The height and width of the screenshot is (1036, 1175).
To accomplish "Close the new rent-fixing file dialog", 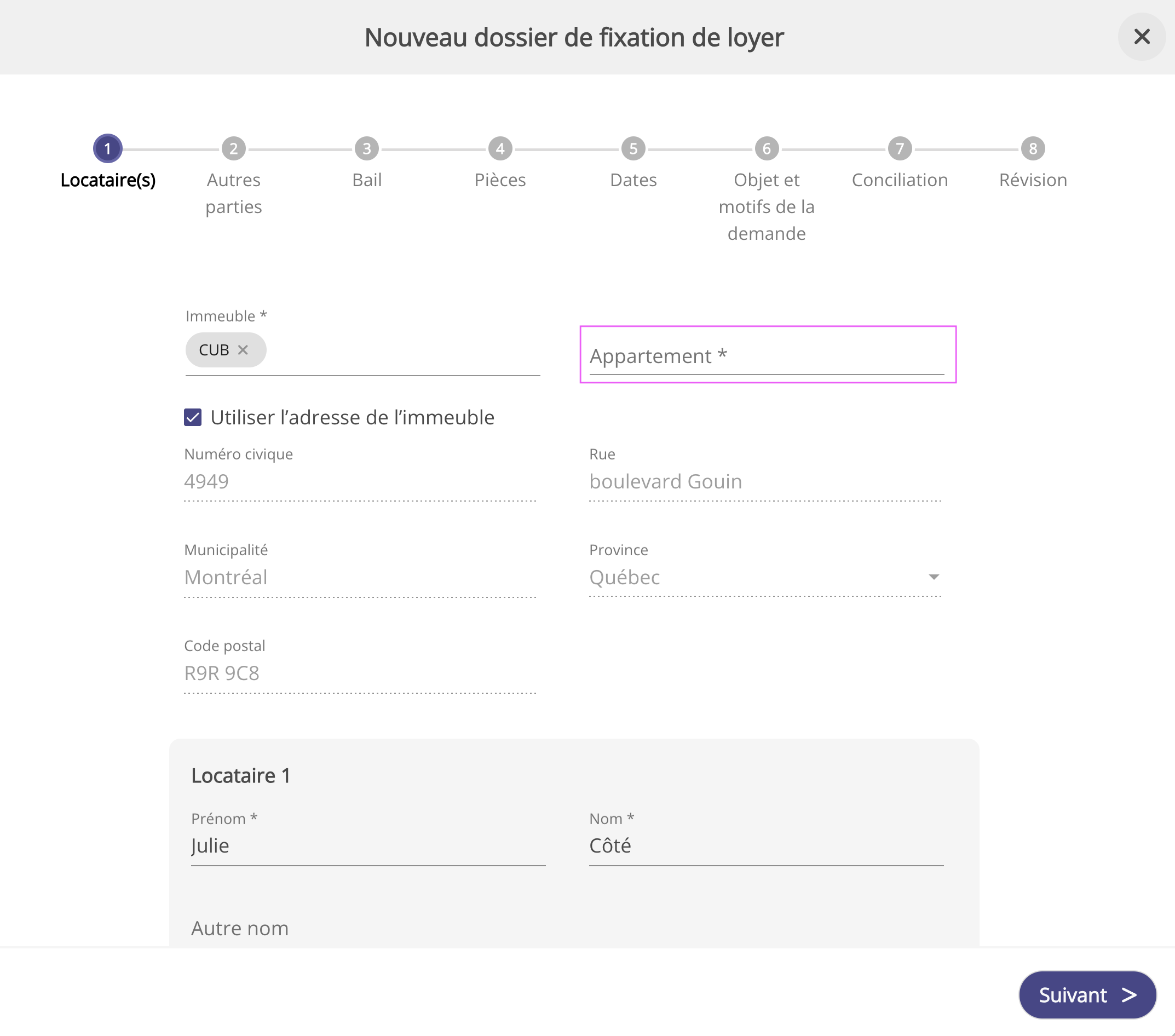I will [x=1141, y=37].
